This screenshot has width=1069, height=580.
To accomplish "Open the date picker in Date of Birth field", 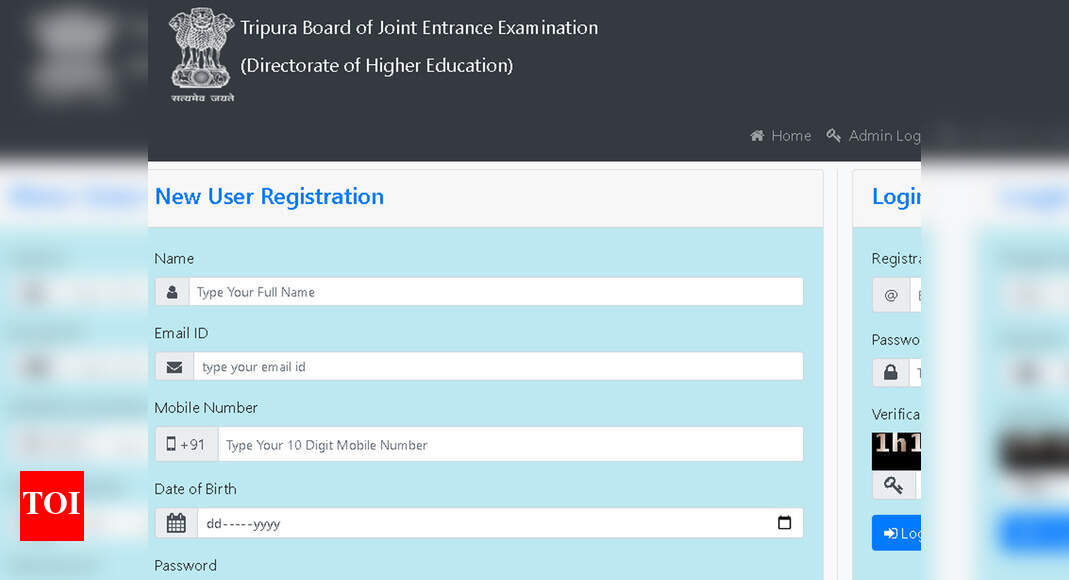I will click(x=785, y=523).
